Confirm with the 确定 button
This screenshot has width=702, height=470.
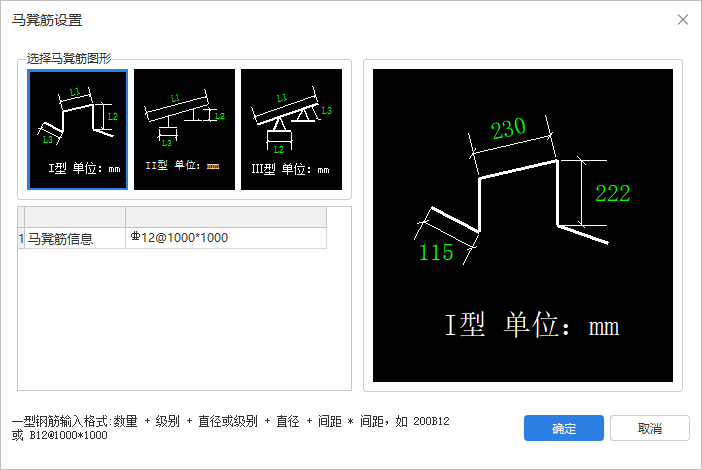(564, 428)
